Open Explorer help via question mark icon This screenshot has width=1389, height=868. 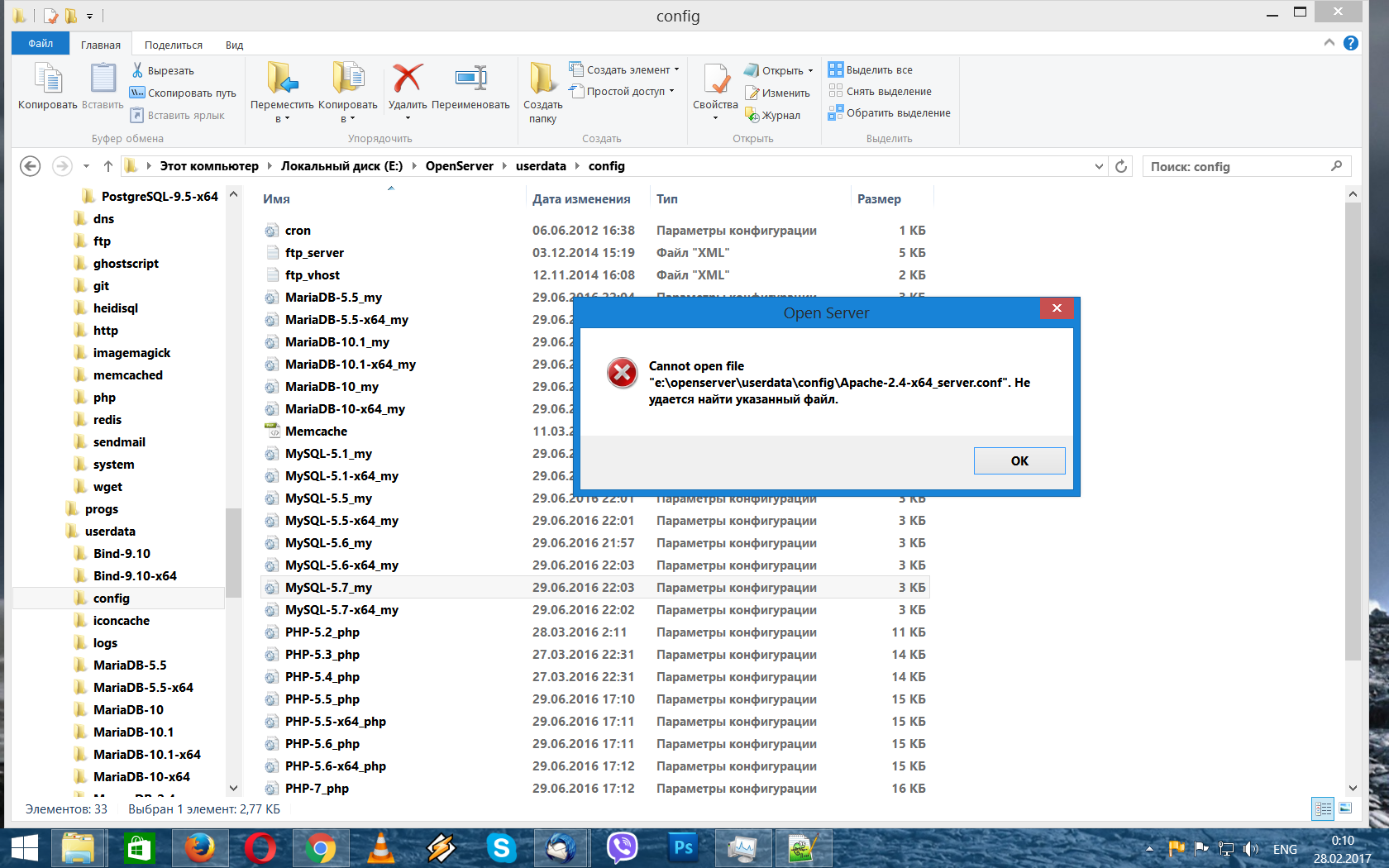pyautogui.click(x=1351, y=43)
